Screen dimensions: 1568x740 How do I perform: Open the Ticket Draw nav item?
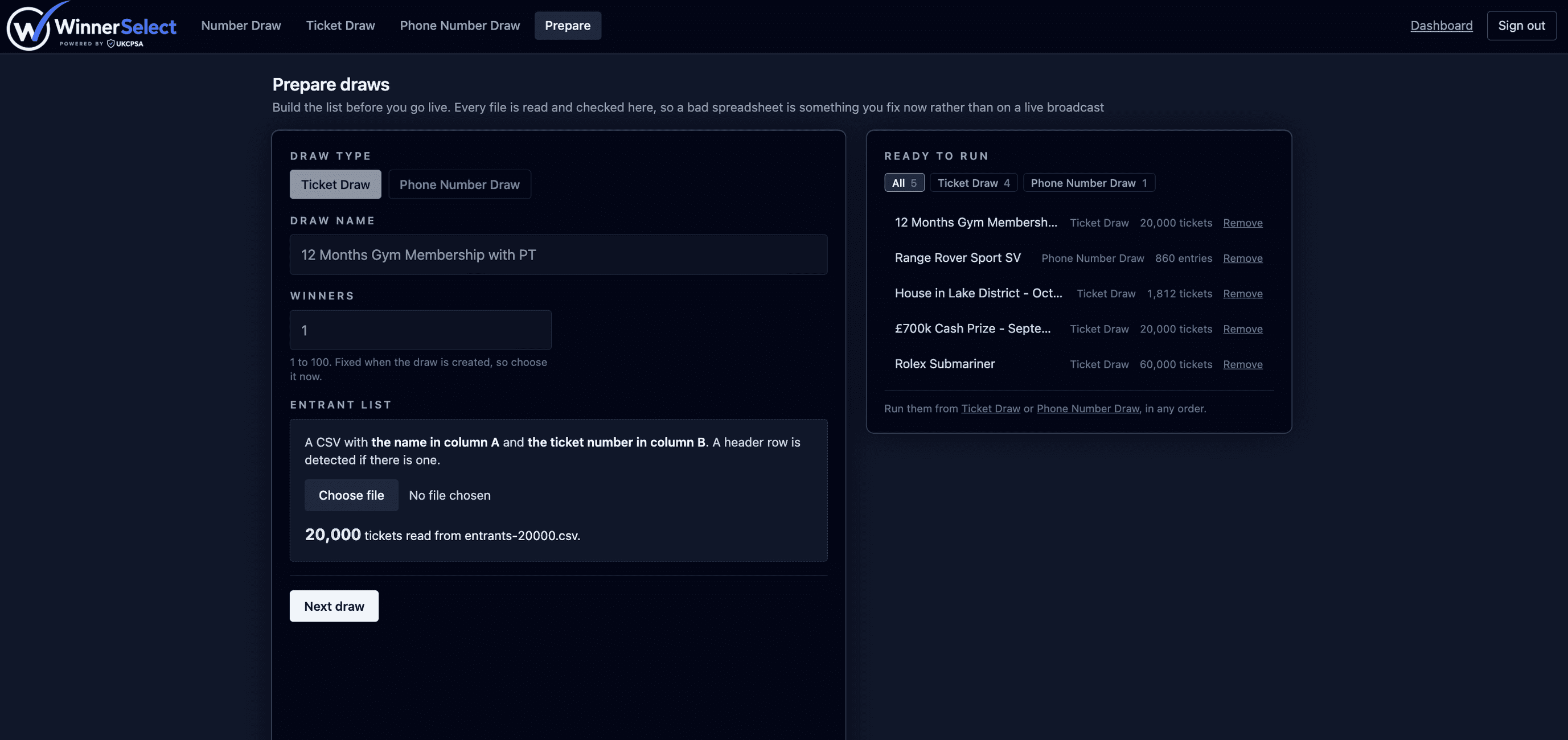pyautogui.click(x=340, y=26)
